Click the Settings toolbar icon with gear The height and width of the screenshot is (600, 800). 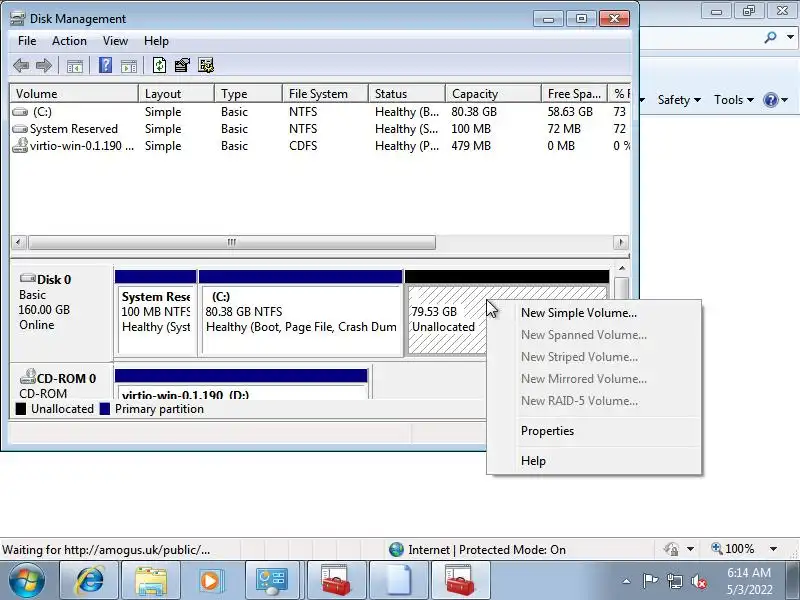tap(206, 65)
